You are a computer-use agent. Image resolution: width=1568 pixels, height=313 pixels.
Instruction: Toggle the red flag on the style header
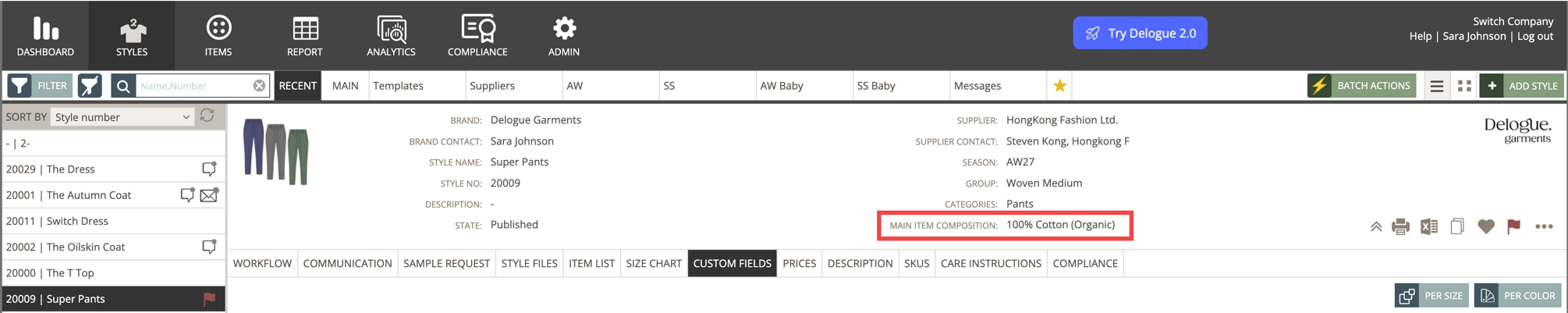point(1513,227)
